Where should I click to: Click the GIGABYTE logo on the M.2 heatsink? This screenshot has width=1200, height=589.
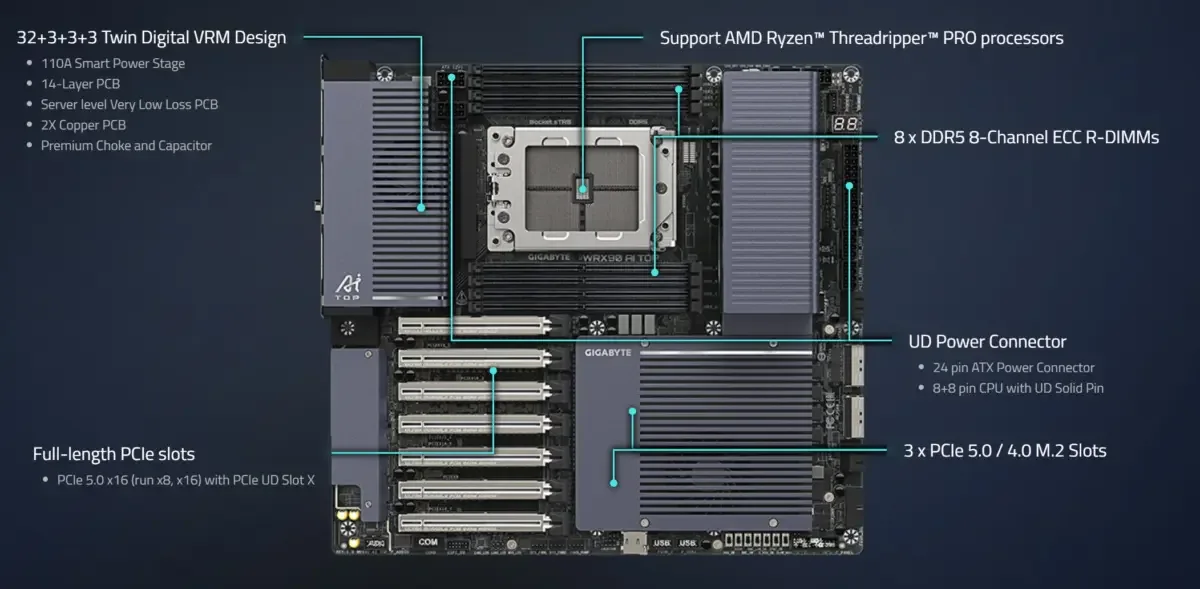[608, 353]
